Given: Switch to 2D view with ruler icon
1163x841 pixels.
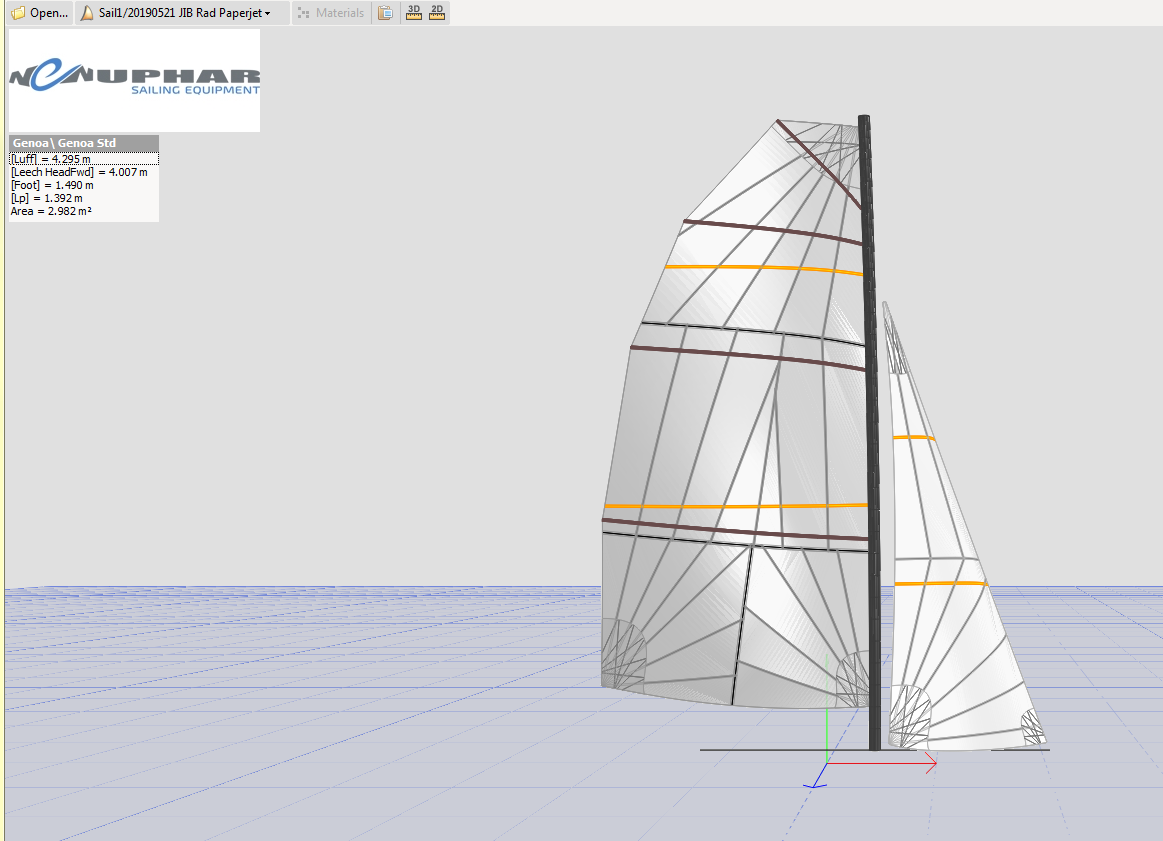Looking at the screenshot, I should coord(437,13).
